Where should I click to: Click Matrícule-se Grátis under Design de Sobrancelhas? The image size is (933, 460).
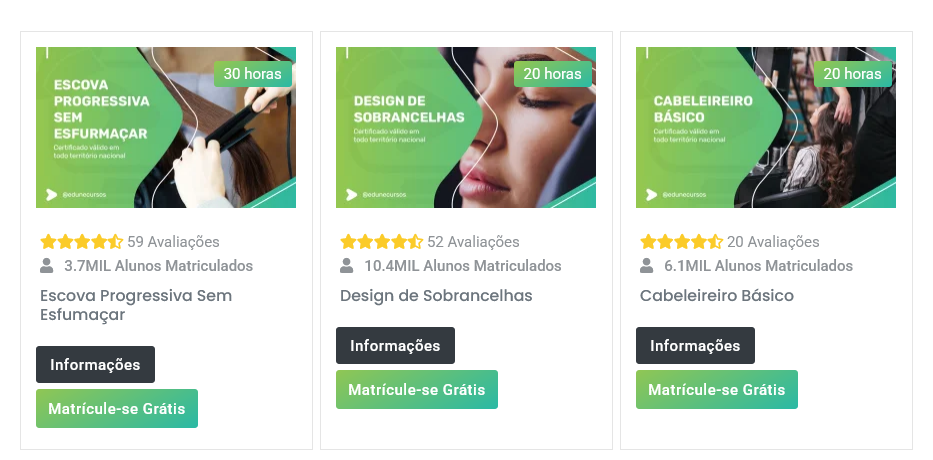tap(417, 389)
